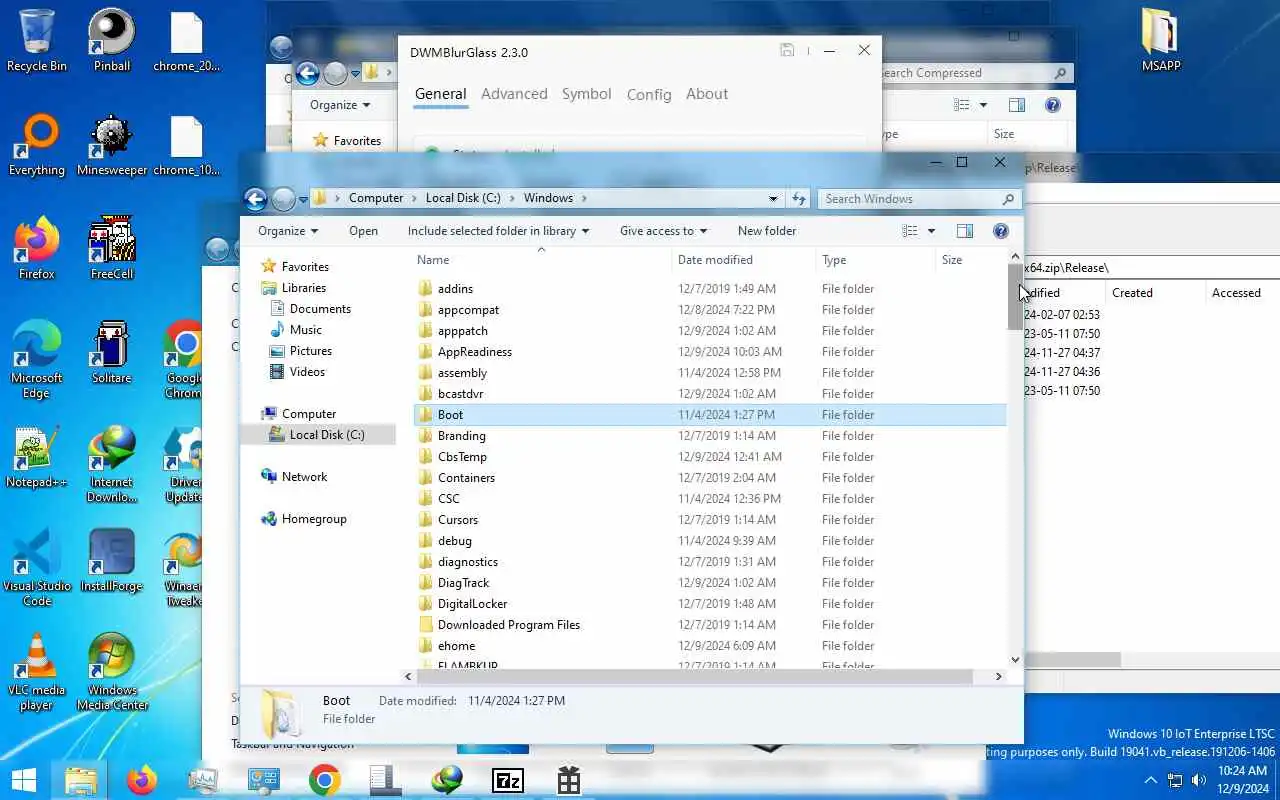
Task: Click the Search Windows input field
Action: point(920,199)
